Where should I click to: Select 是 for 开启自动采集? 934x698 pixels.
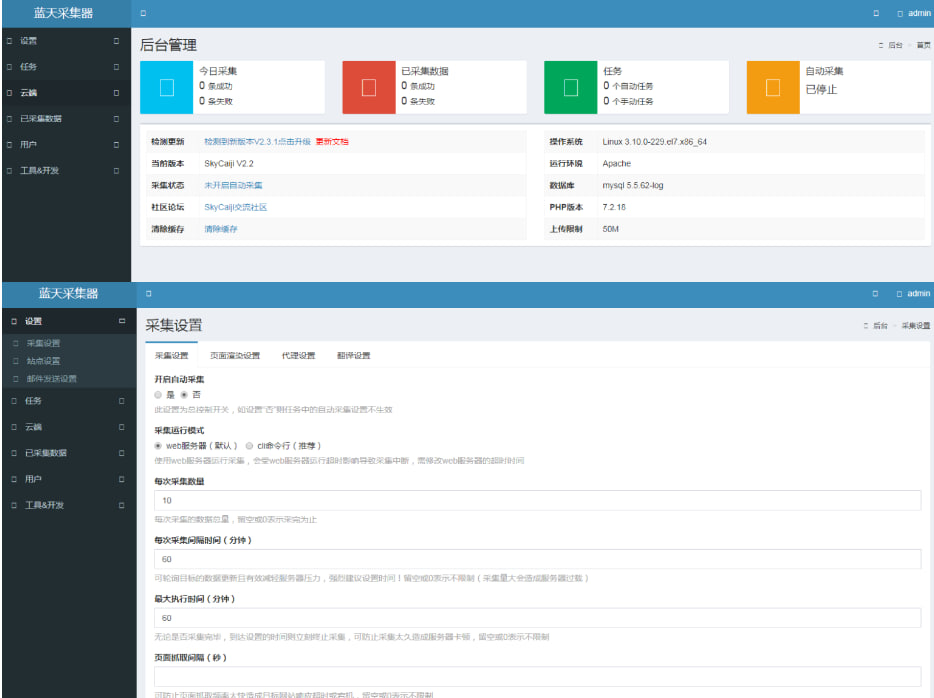158,395
